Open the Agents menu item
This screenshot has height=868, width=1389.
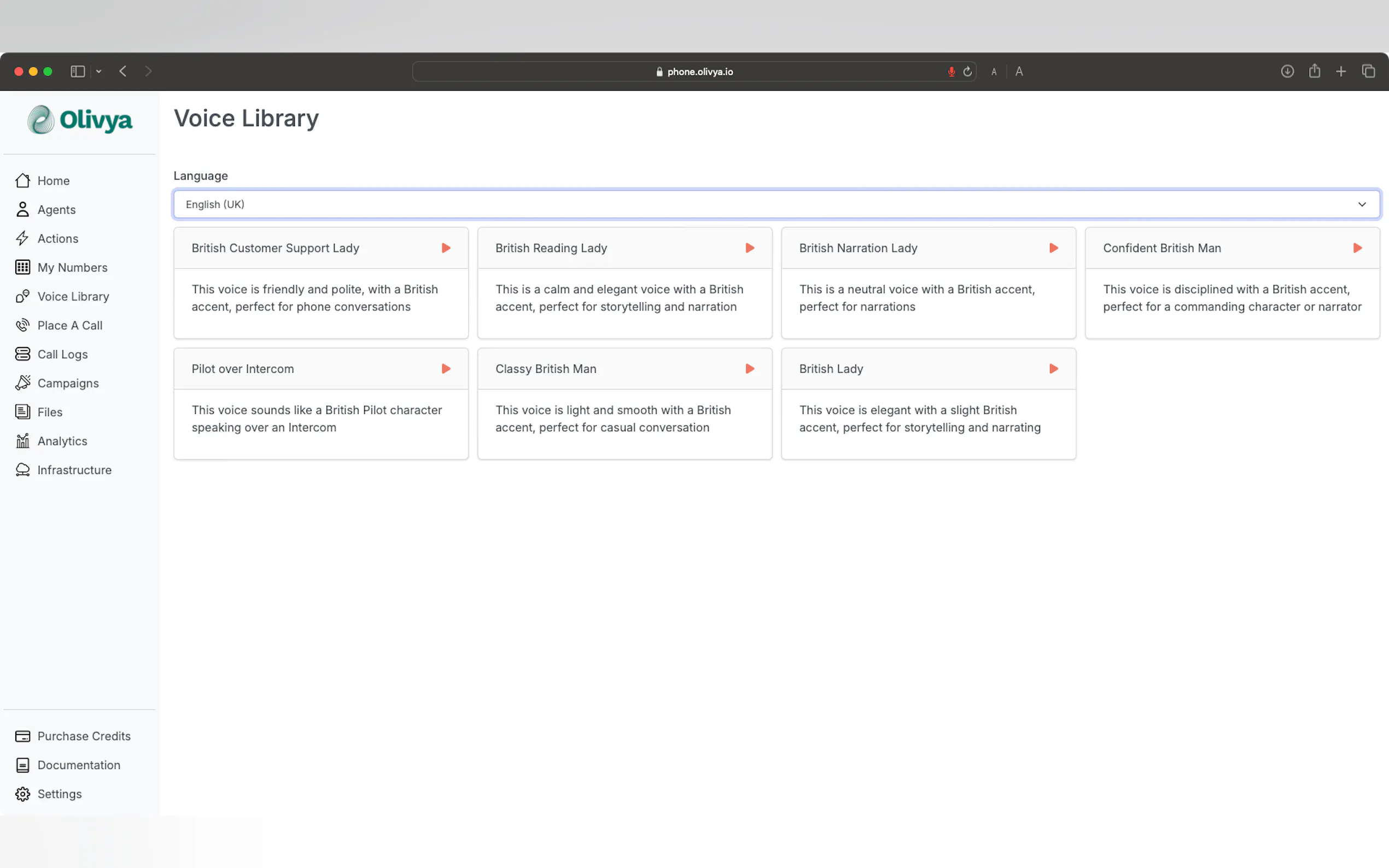pos(56,209)
